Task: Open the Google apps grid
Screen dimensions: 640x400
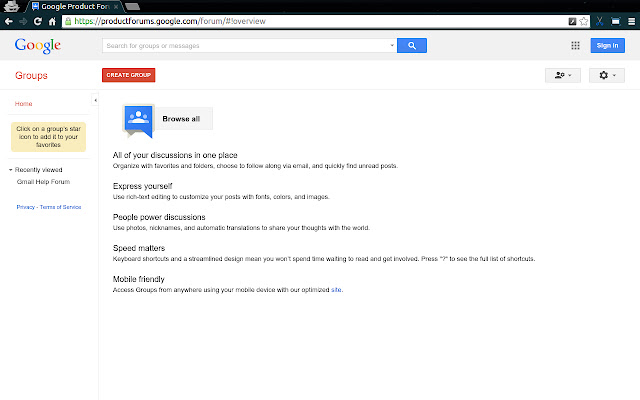Action: tap(576, 45)
